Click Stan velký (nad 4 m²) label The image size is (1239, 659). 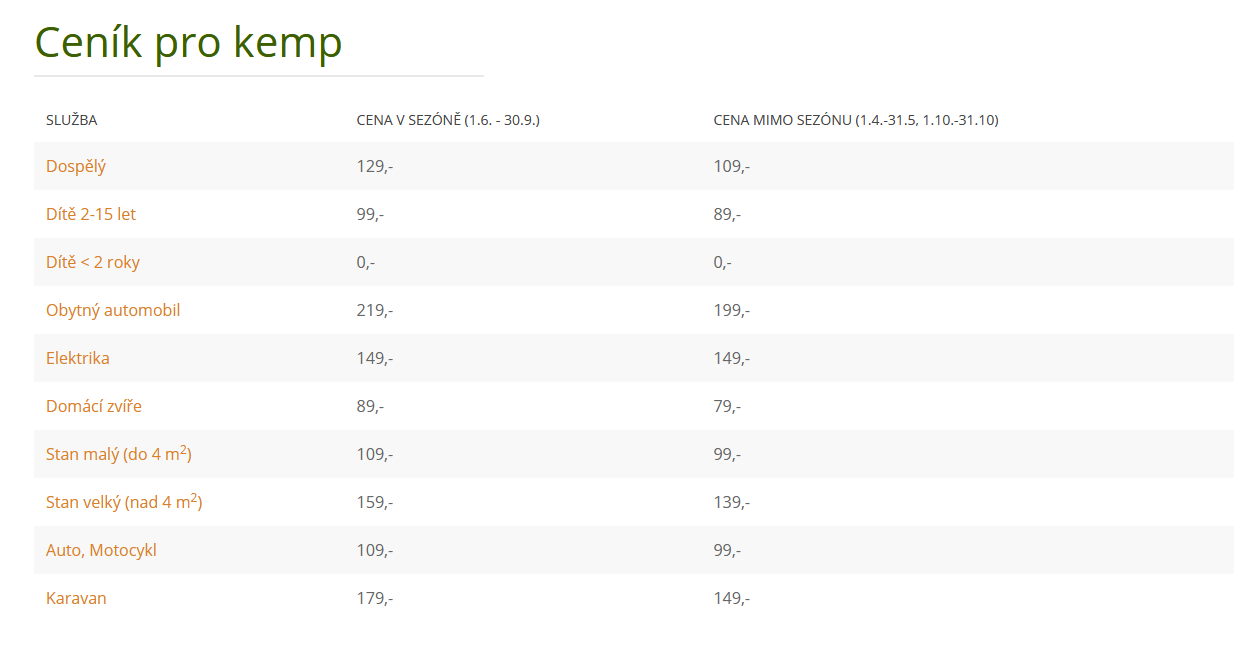click(x=124, y=502)
